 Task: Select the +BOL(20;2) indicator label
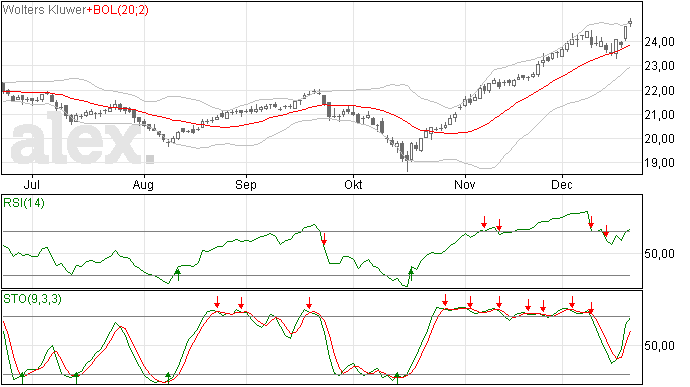(118, 10)
